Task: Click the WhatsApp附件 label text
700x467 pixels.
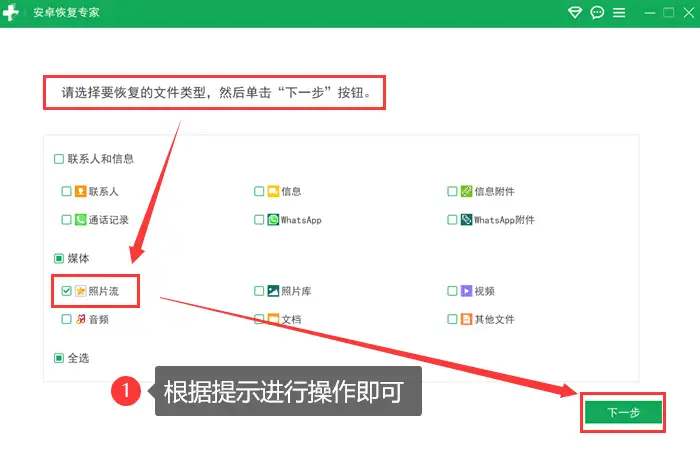Action: tap(504, 220)
